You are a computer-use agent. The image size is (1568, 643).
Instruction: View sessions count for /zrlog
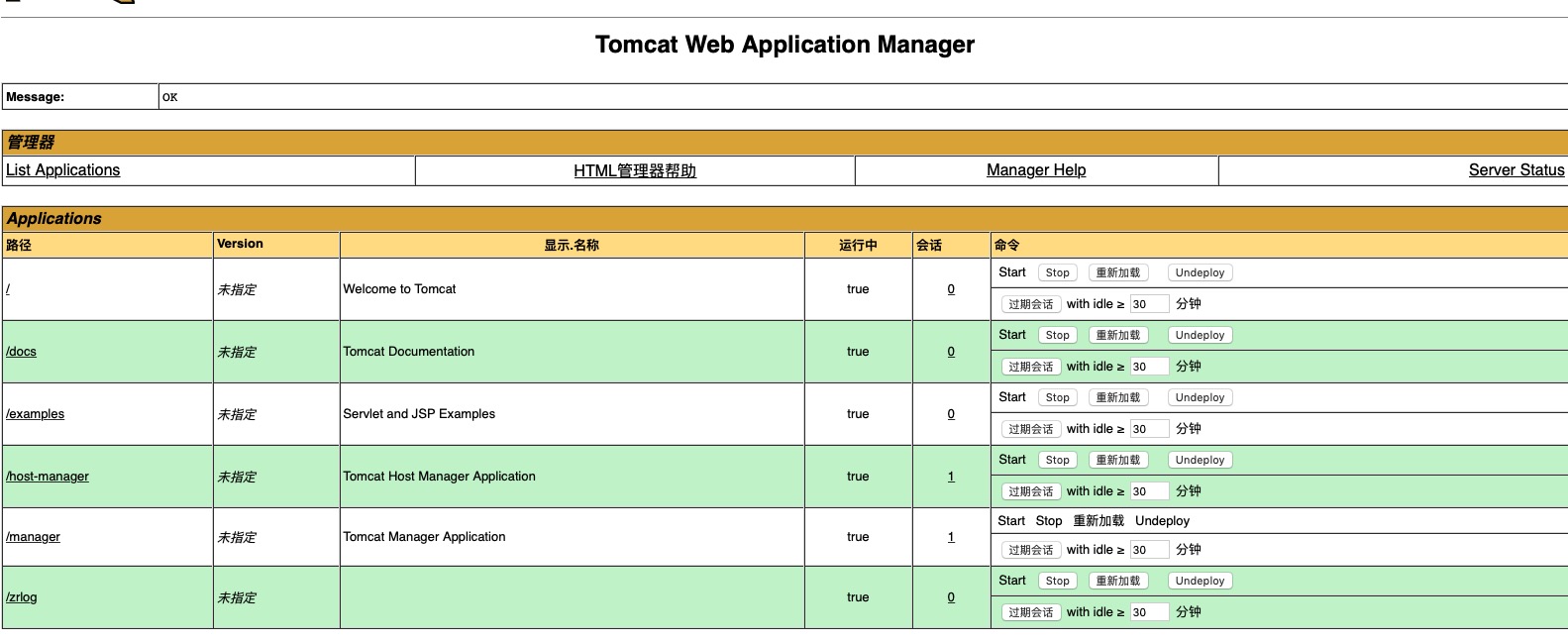coord(951,597)
